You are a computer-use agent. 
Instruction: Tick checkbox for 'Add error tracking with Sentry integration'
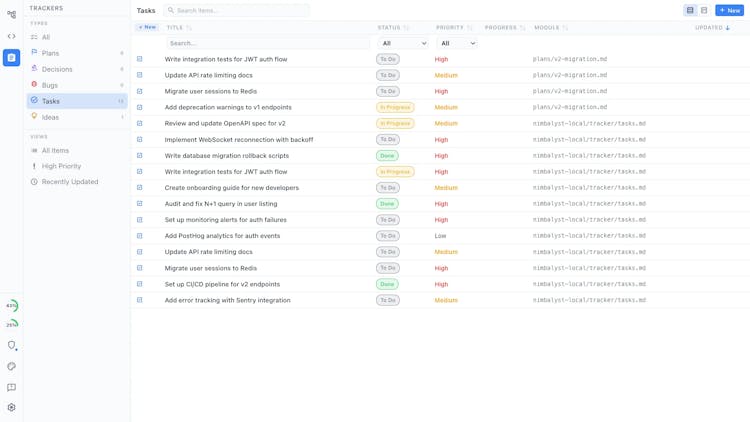[140, 300]
